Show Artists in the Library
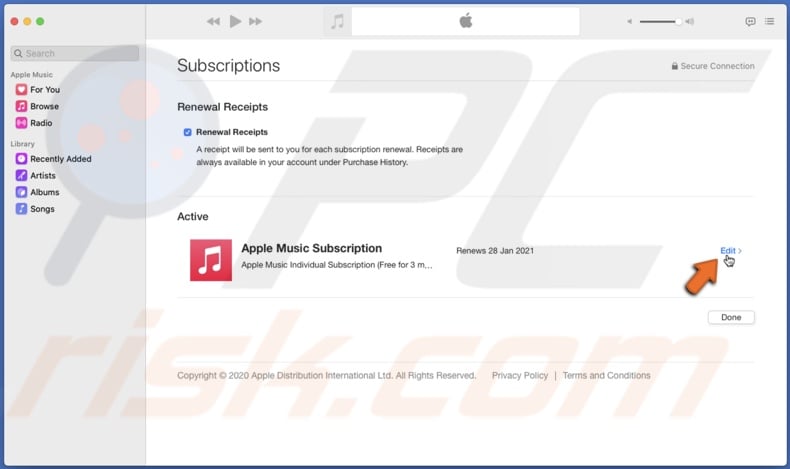The image size is (790, 469). 43,176
